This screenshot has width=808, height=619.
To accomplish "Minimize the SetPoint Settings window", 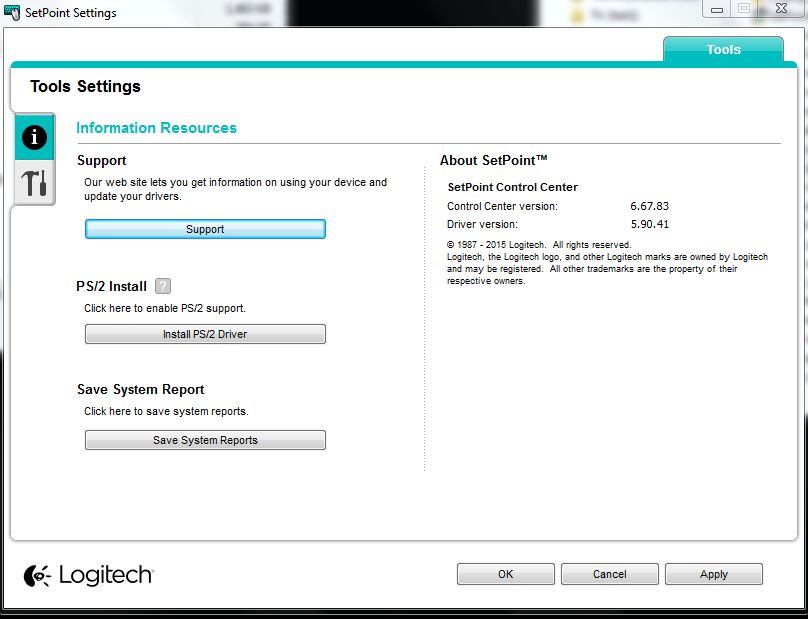I will tap(717, 9).
